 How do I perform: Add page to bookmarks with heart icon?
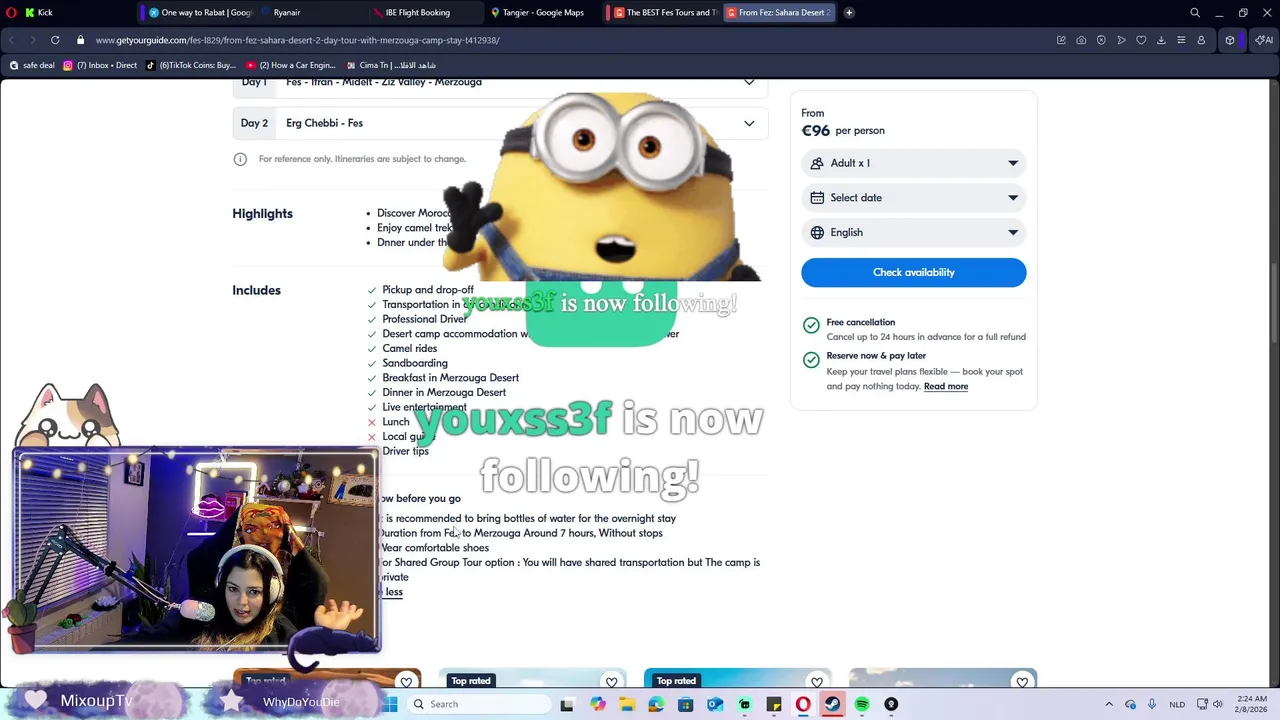point(1141,40)
